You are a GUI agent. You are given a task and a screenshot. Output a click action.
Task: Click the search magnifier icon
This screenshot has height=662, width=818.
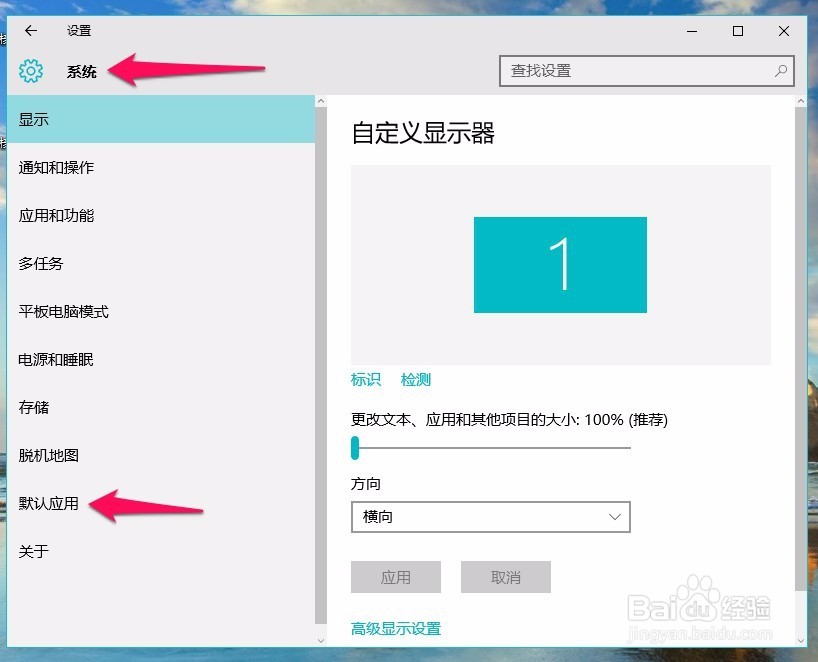click(x=780, y=71)
